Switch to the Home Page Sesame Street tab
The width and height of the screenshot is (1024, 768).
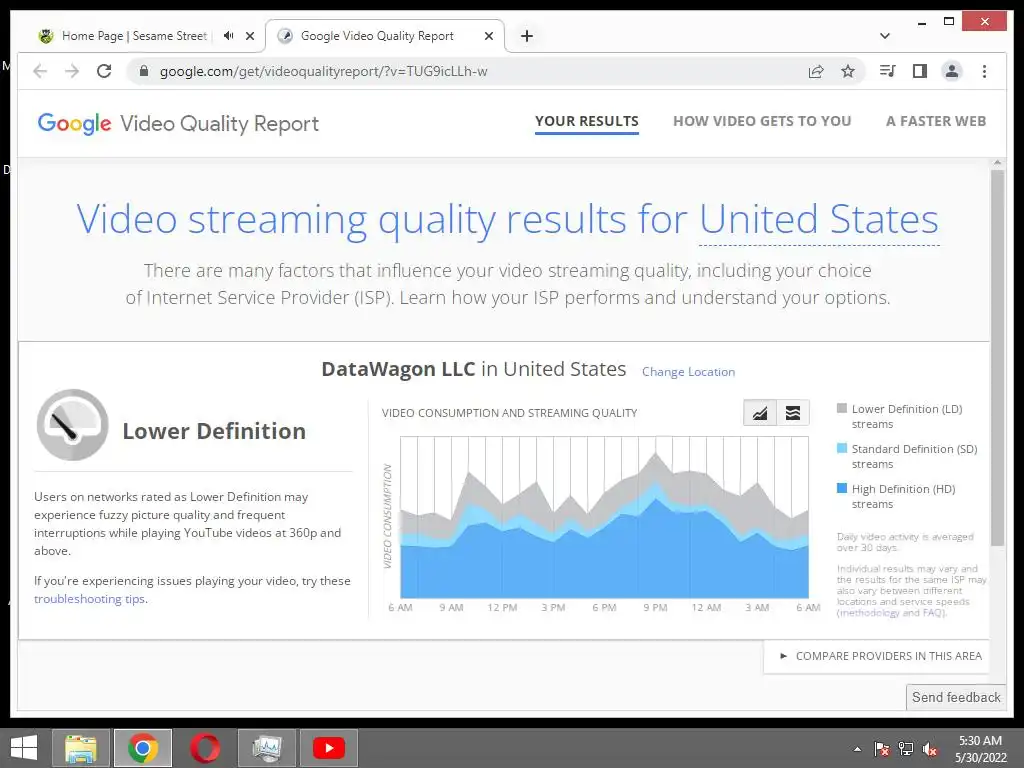(134, 36)
